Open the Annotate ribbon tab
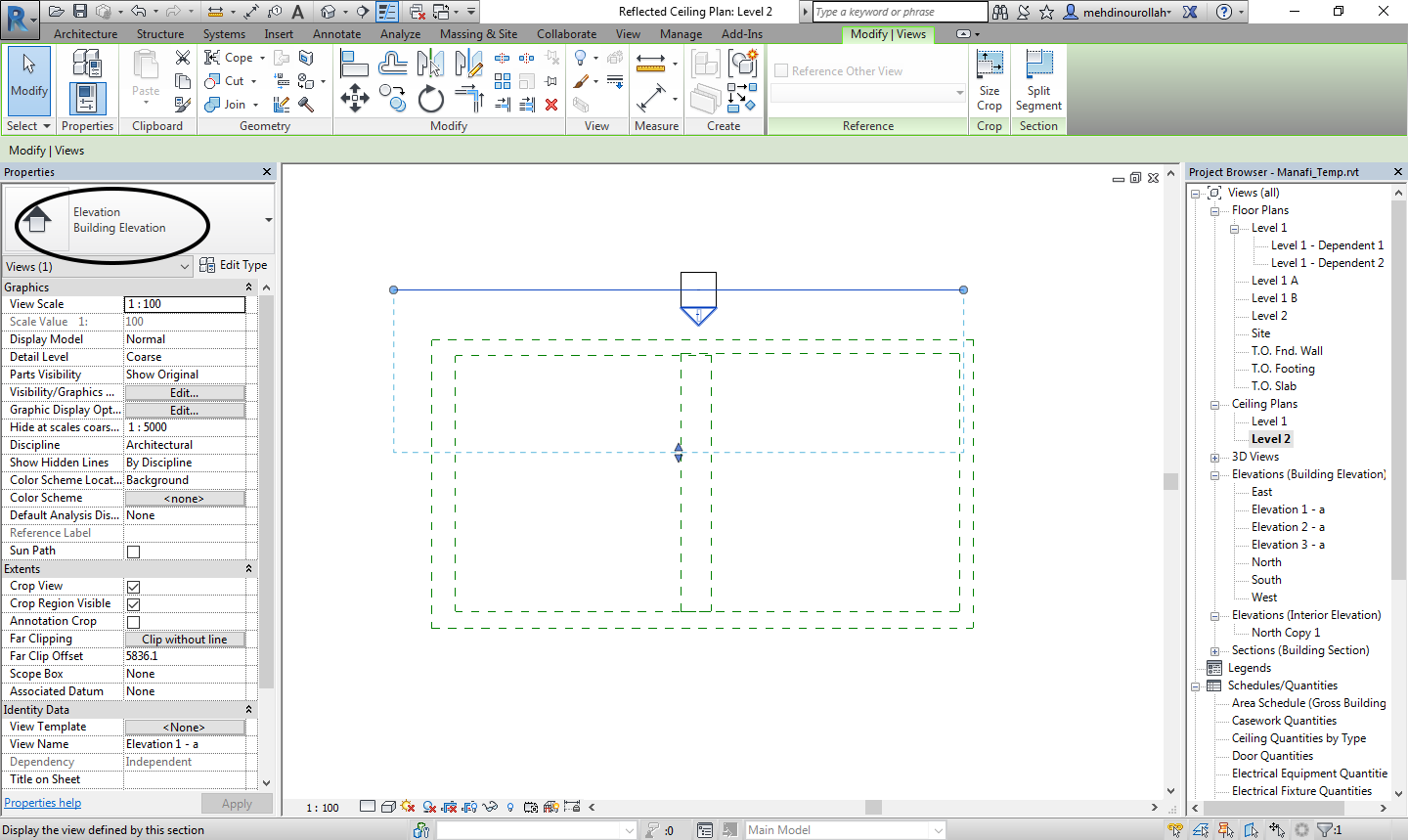1408x840 pixels. click(x=336, y=34)
